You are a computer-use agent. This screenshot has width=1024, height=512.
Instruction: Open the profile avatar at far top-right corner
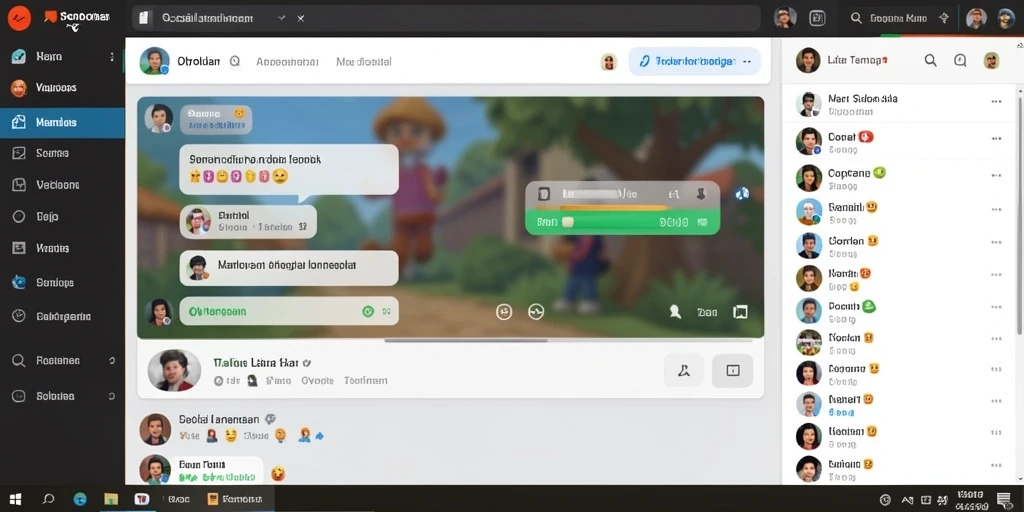coord(1006,18)
